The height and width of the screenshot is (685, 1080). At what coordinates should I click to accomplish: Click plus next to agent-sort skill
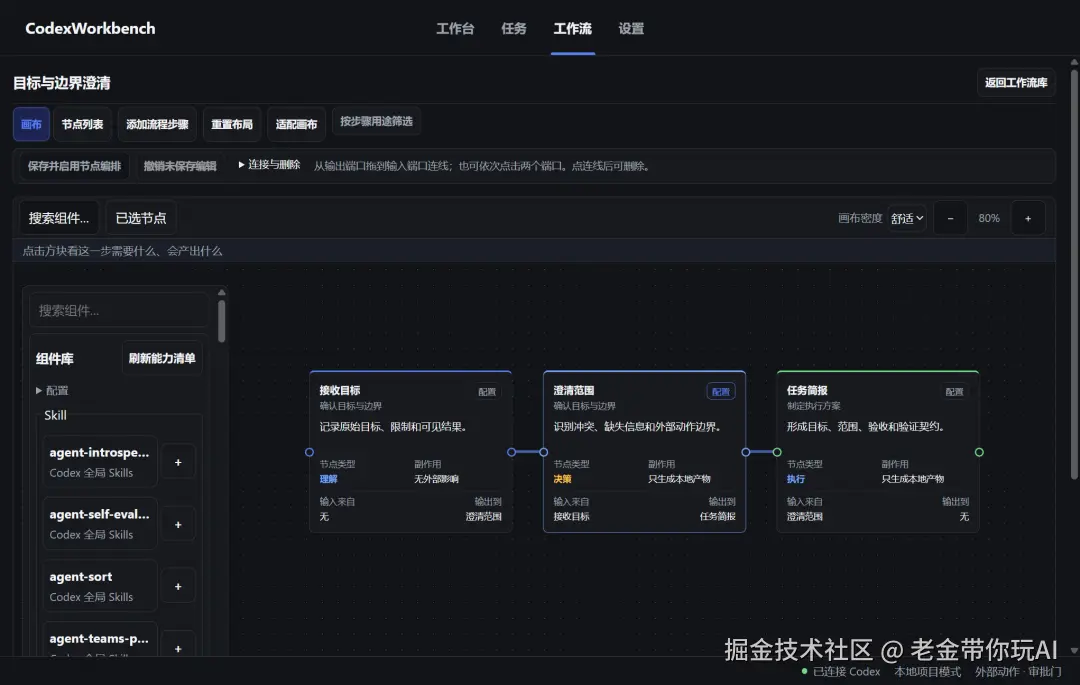click(x=178, y=587)
